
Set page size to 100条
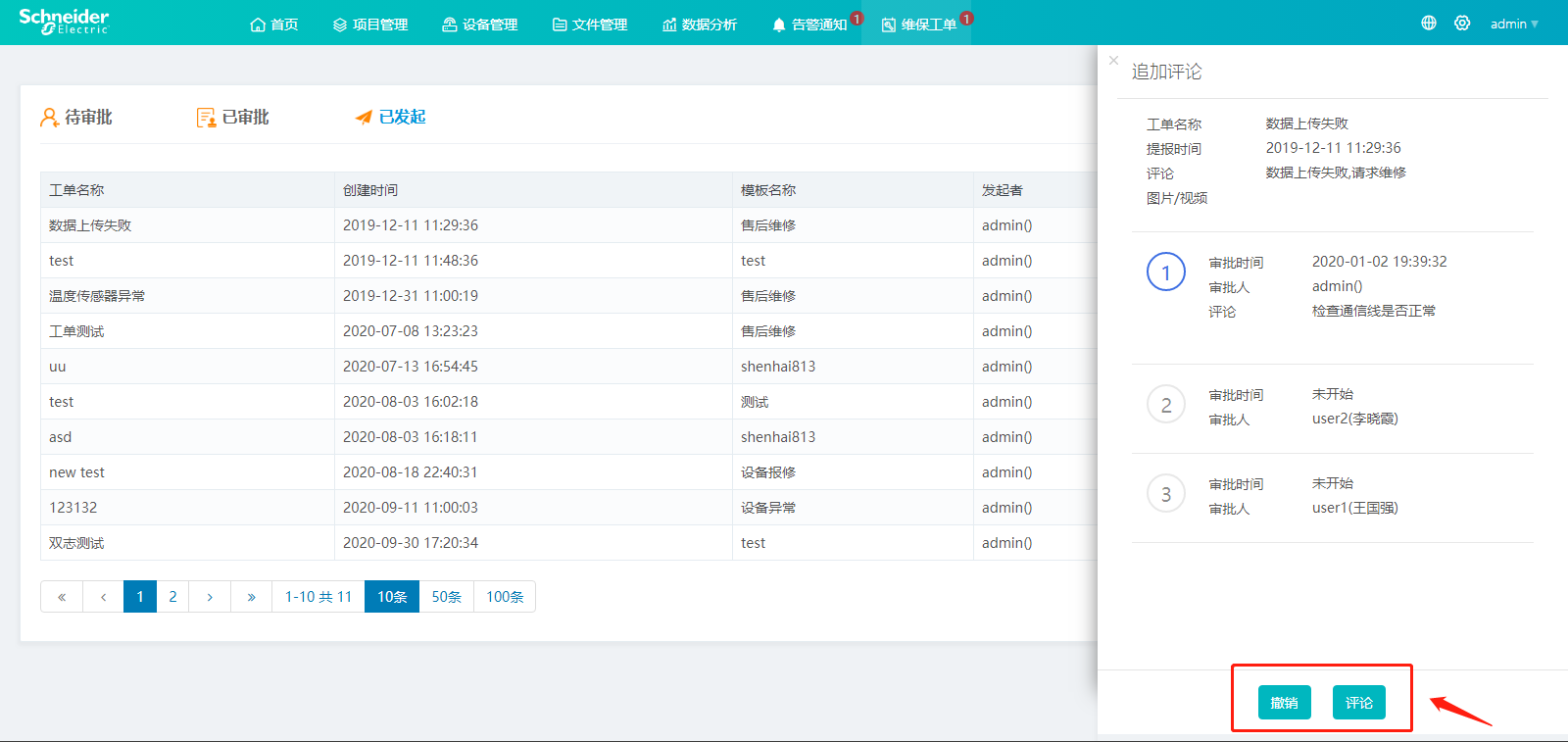tap(505, 596)
